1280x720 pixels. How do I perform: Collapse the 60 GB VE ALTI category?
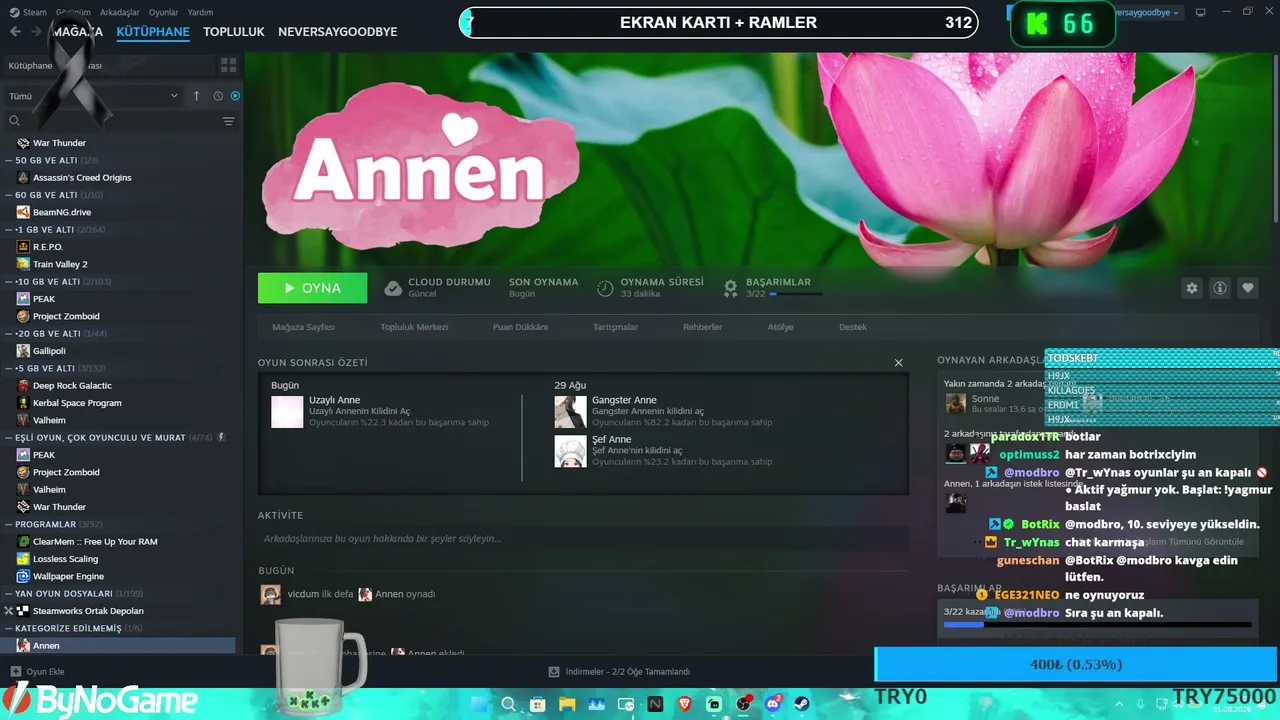coord(9,195)
